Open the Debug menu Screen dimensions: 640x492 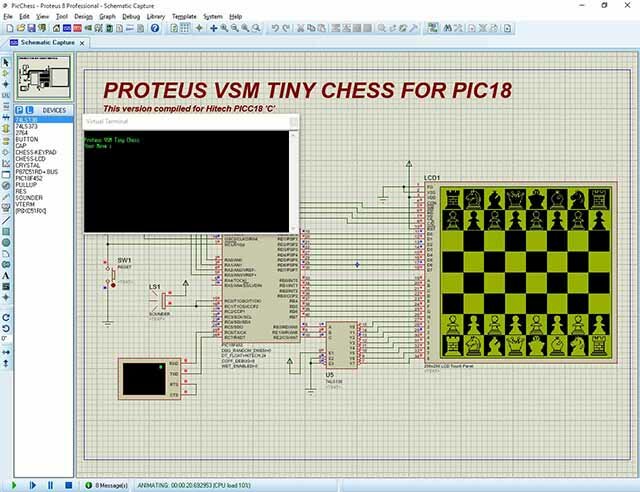click(131, 16)
